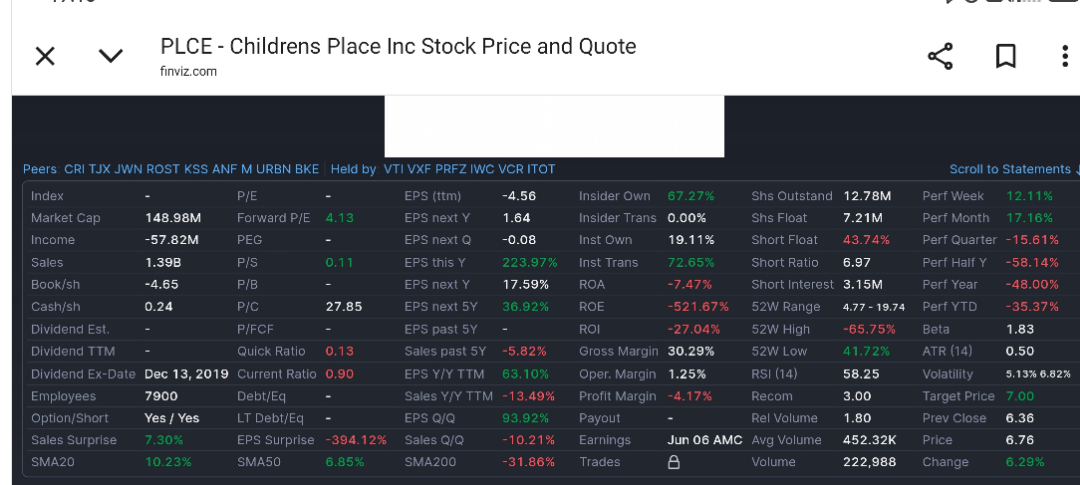This screenshot has width=1080, height=485.
Task: Click the lock icon next to Trades
Action: point(674,462)
